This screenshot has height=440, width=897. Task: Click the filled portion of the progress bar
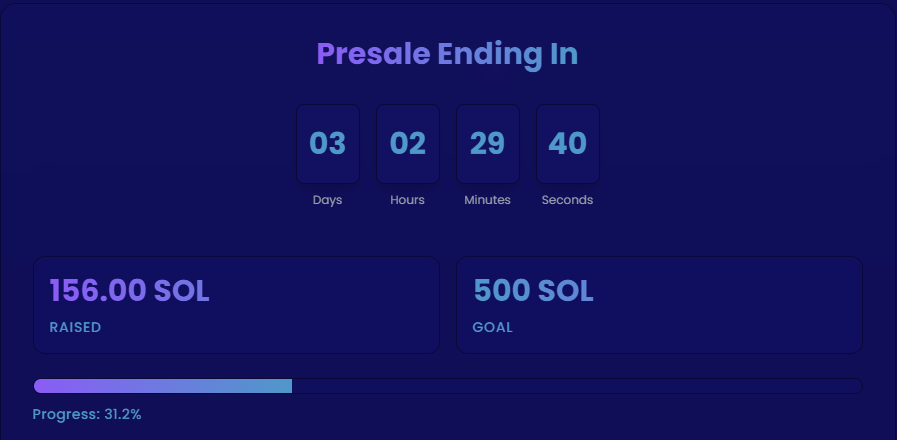[x=163, y=386]
